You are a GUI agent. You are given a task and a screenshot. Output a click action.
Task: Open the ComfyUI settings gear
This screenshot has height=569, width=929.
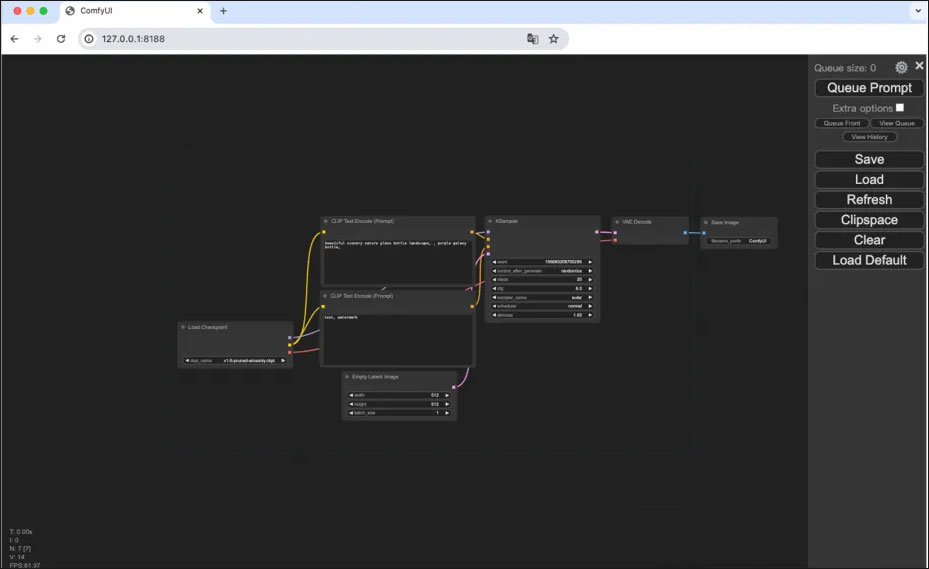pyautogui.click(x=901, y=68)
